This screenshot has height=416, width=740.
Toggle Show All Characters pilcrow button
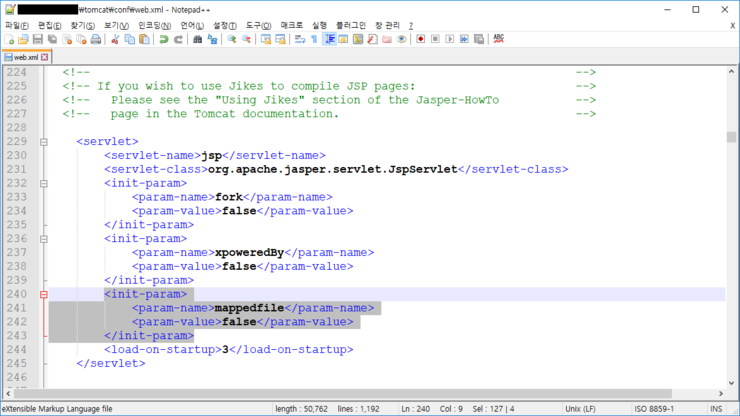[x=314, y=40]
